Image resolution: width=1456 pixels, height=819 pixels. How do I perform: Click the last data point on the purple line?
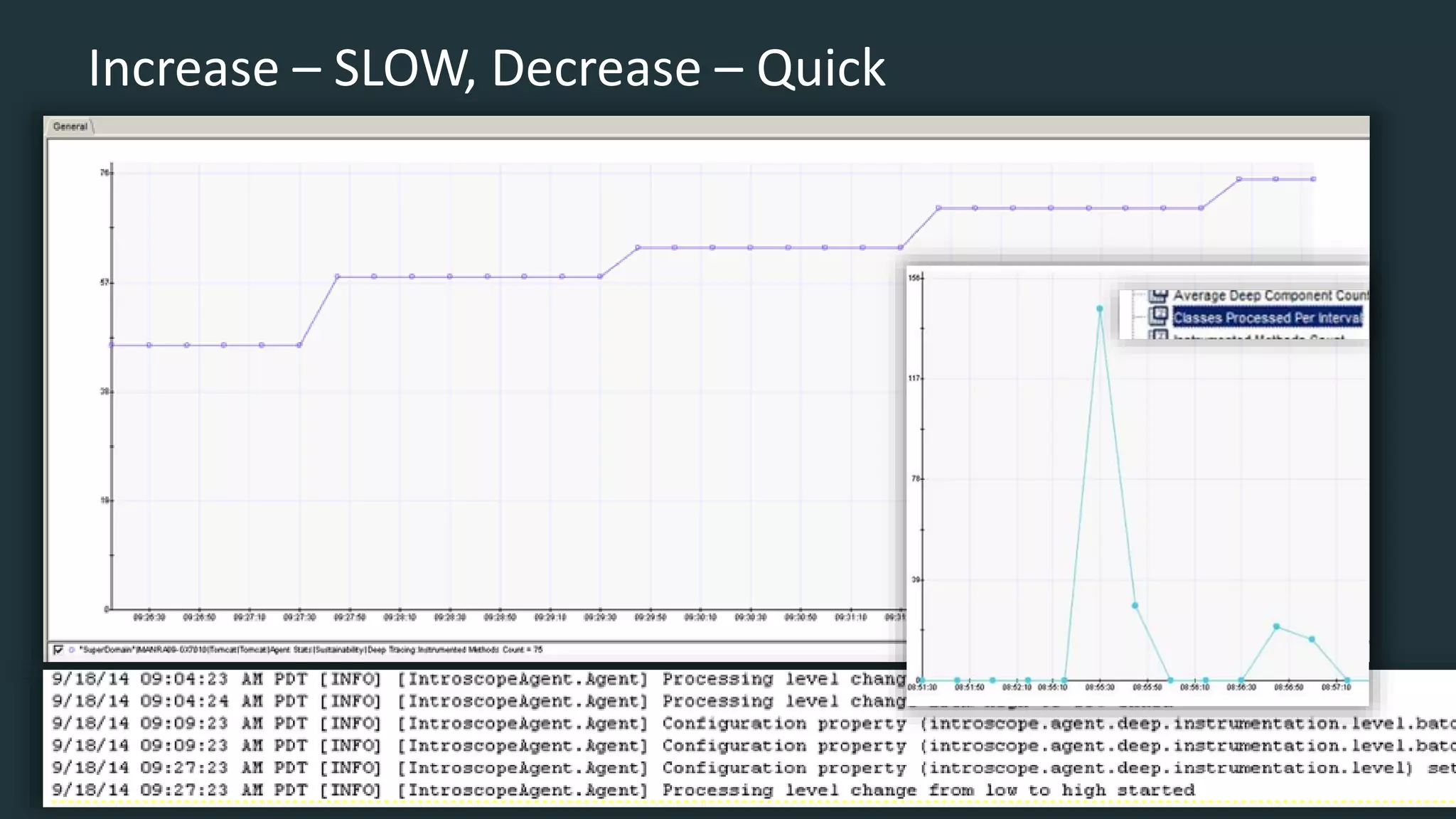click(x=1313, y=179)
